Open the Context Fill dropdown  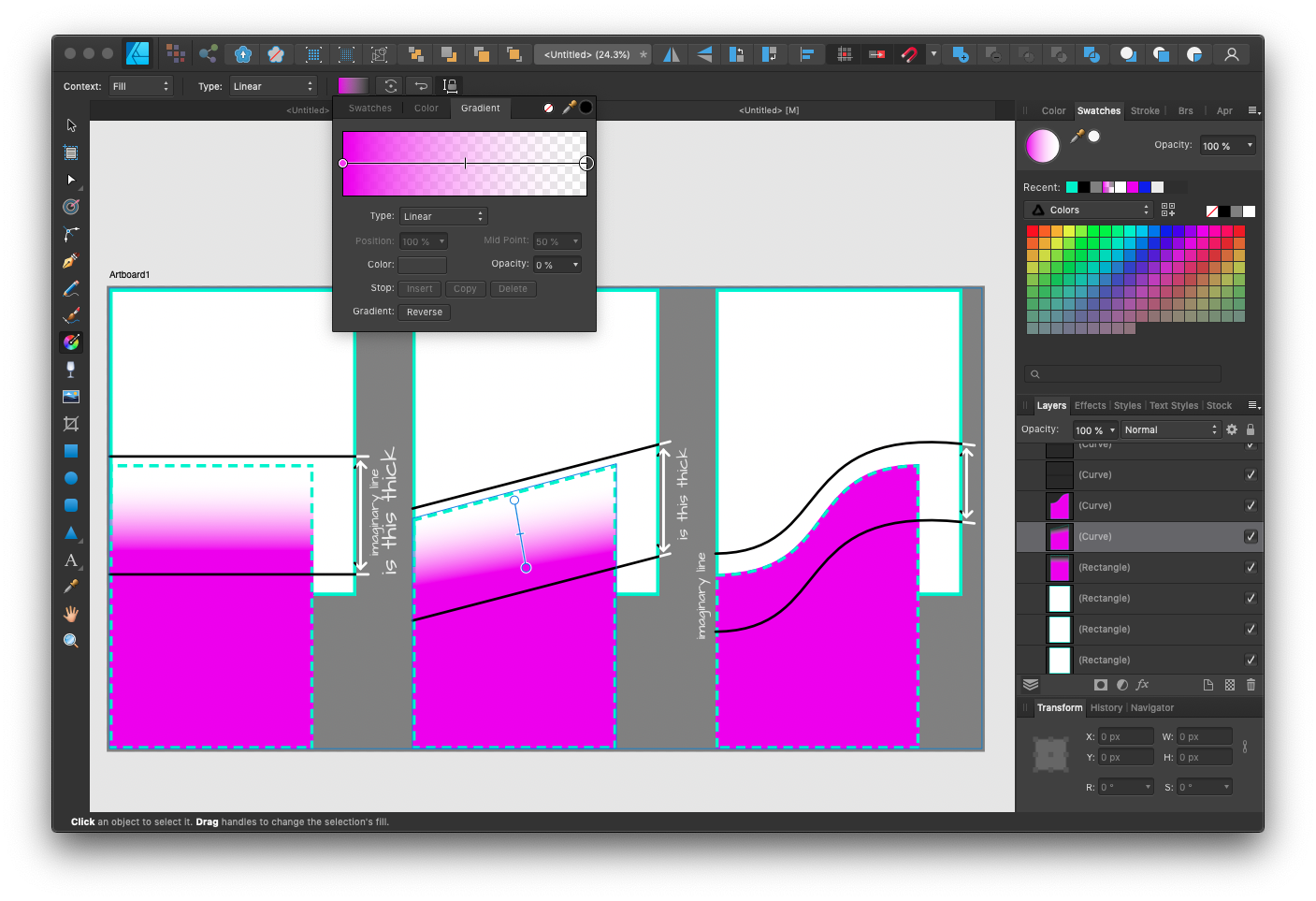point(140,85)
